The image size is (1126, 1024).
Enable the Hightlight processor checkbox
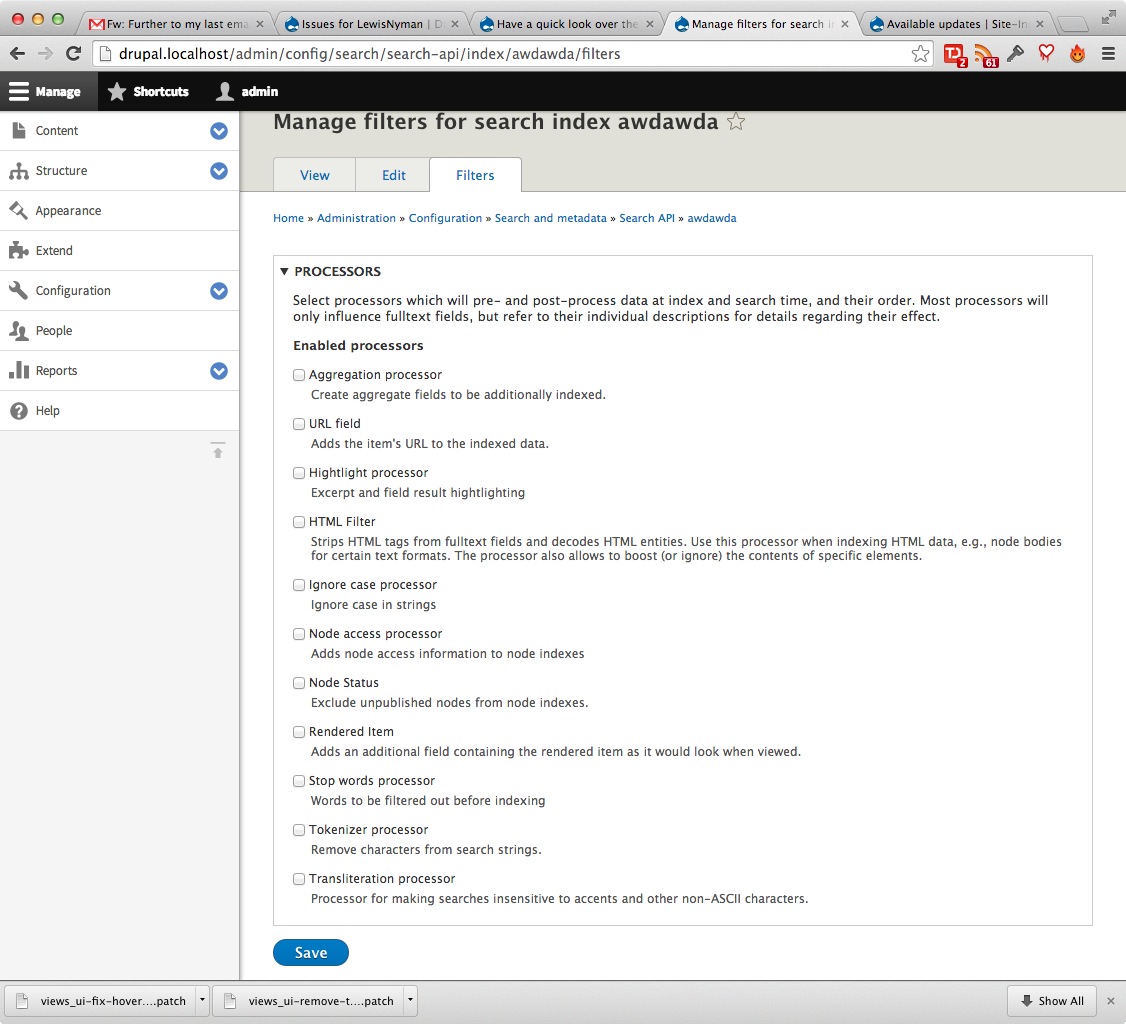coord(299,473)
